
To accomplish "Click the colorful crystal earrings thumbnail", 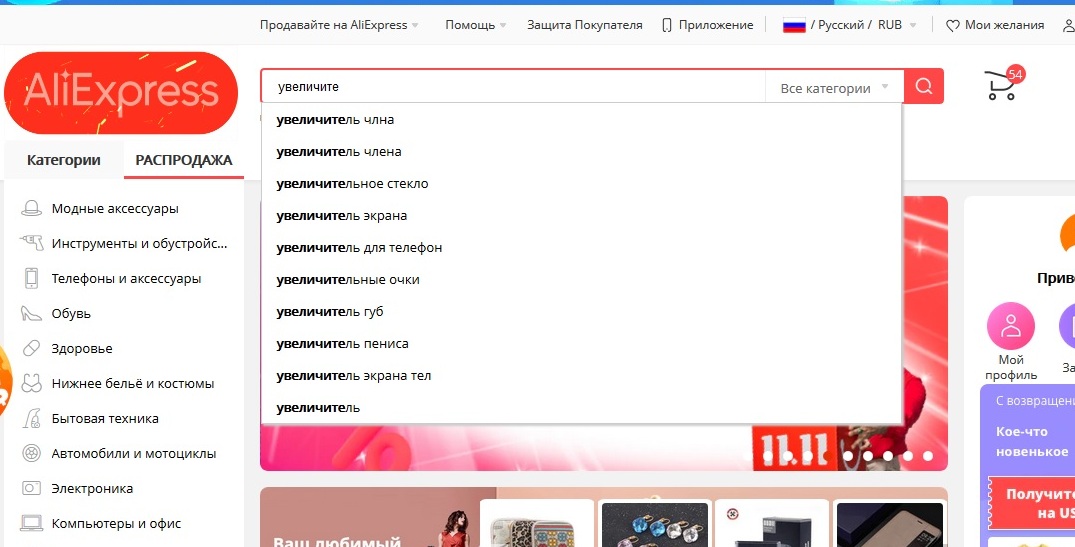I will point(655,524).
